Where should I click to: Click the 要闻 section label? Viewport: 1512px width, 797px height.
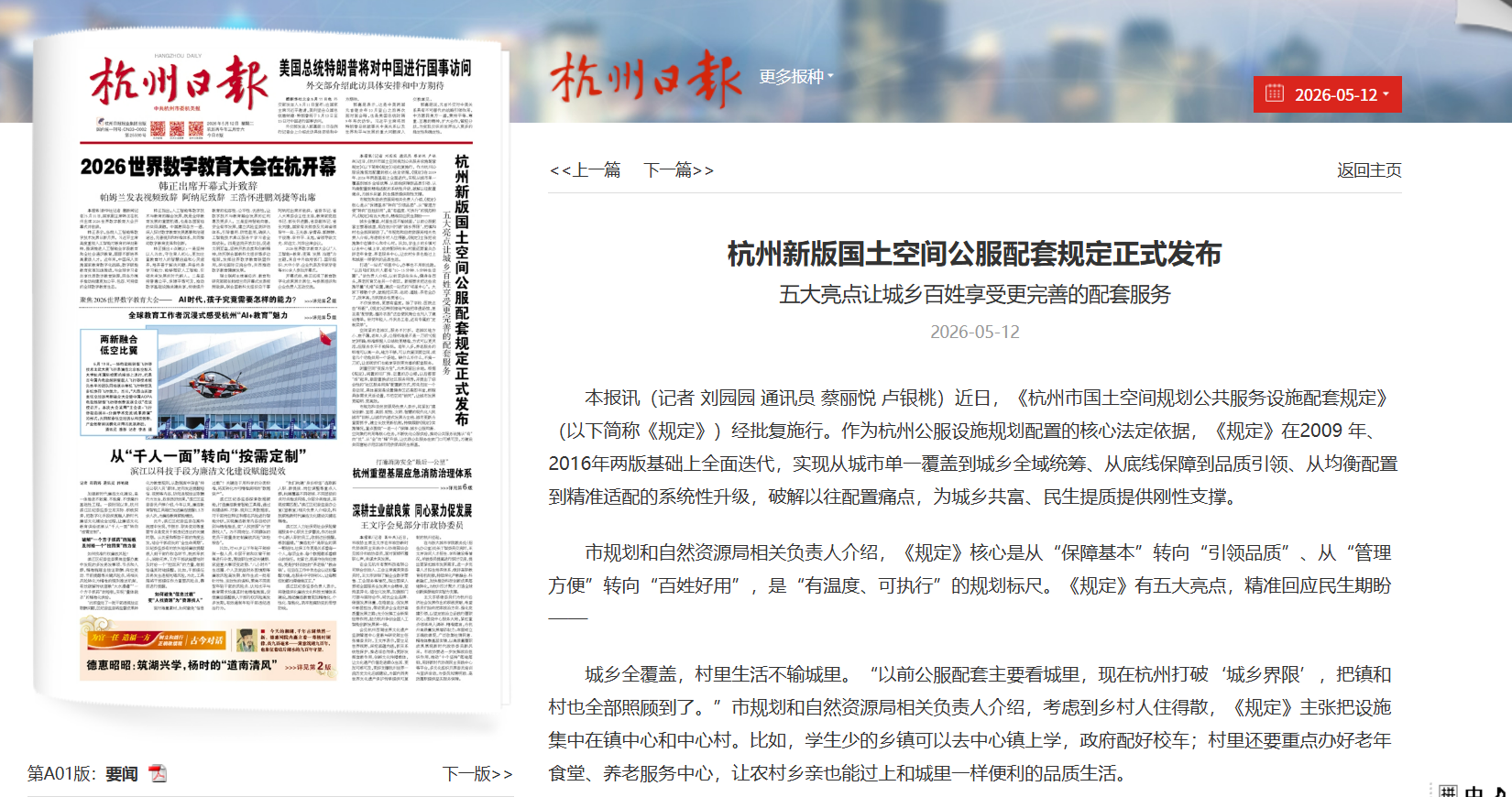(122, 774)
